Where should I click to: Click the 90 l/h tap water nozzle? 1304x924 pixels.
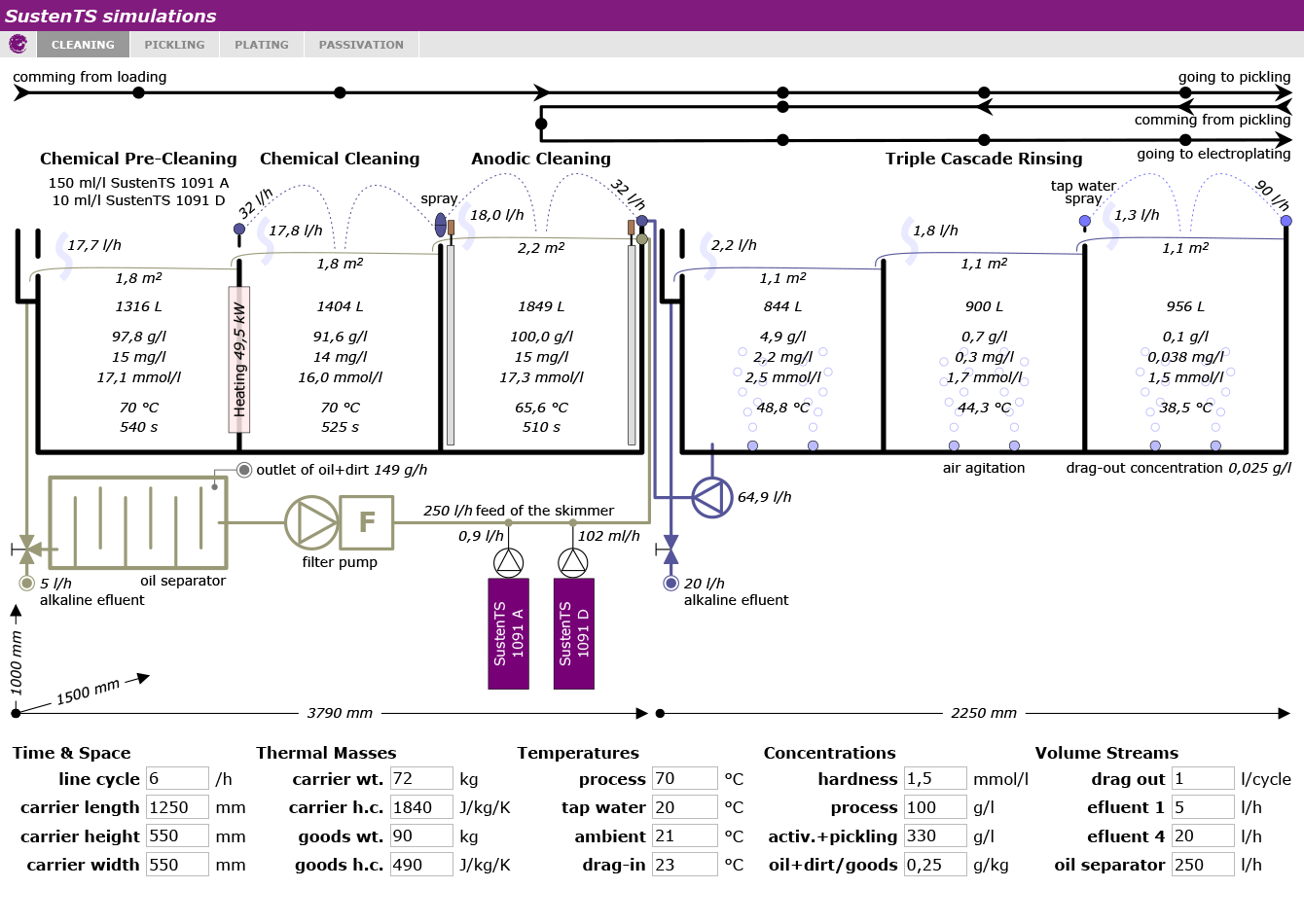[1286, 221]
